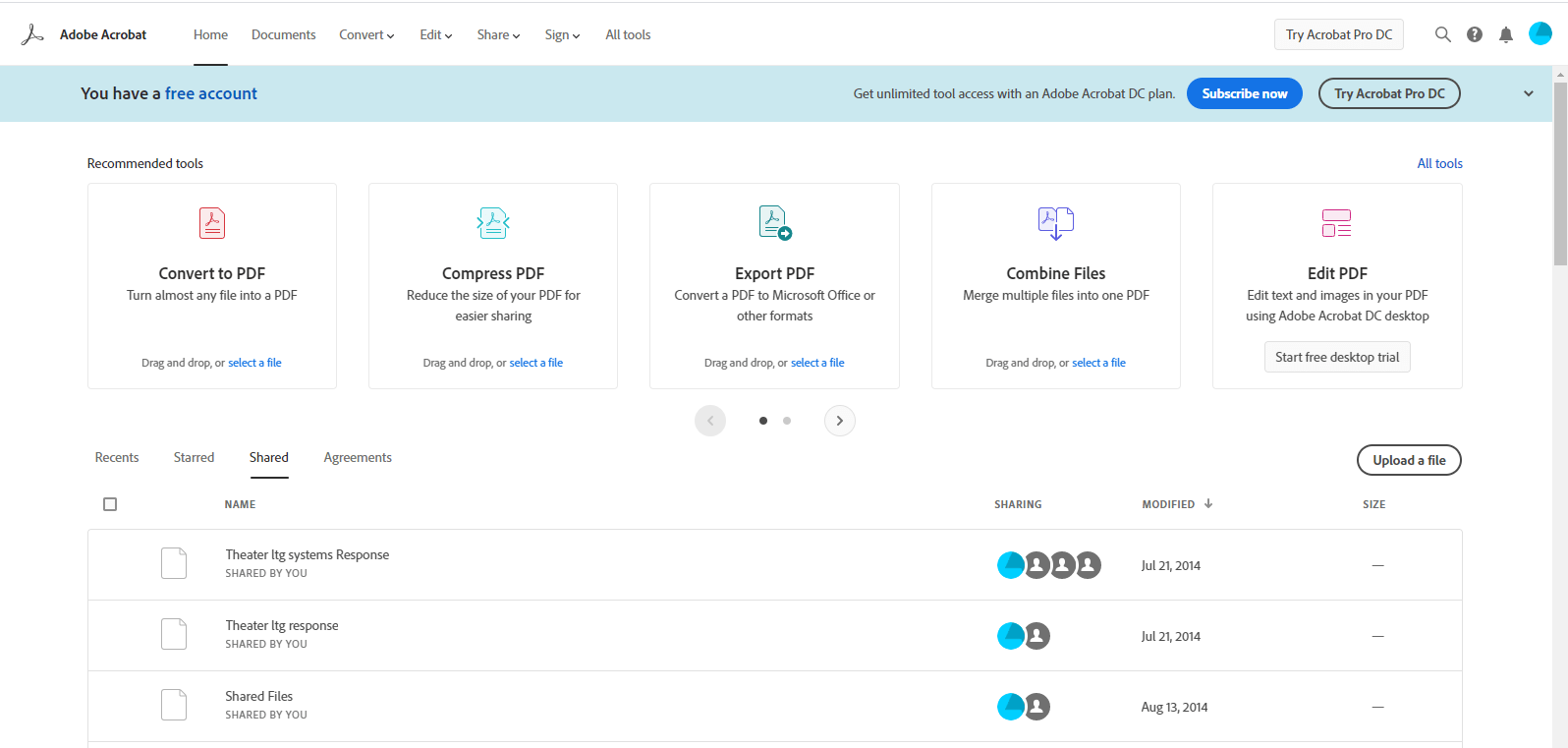Click the Adobe Acrobat logo icon
The image size is (1568, 748).
[x=32, y=34]
